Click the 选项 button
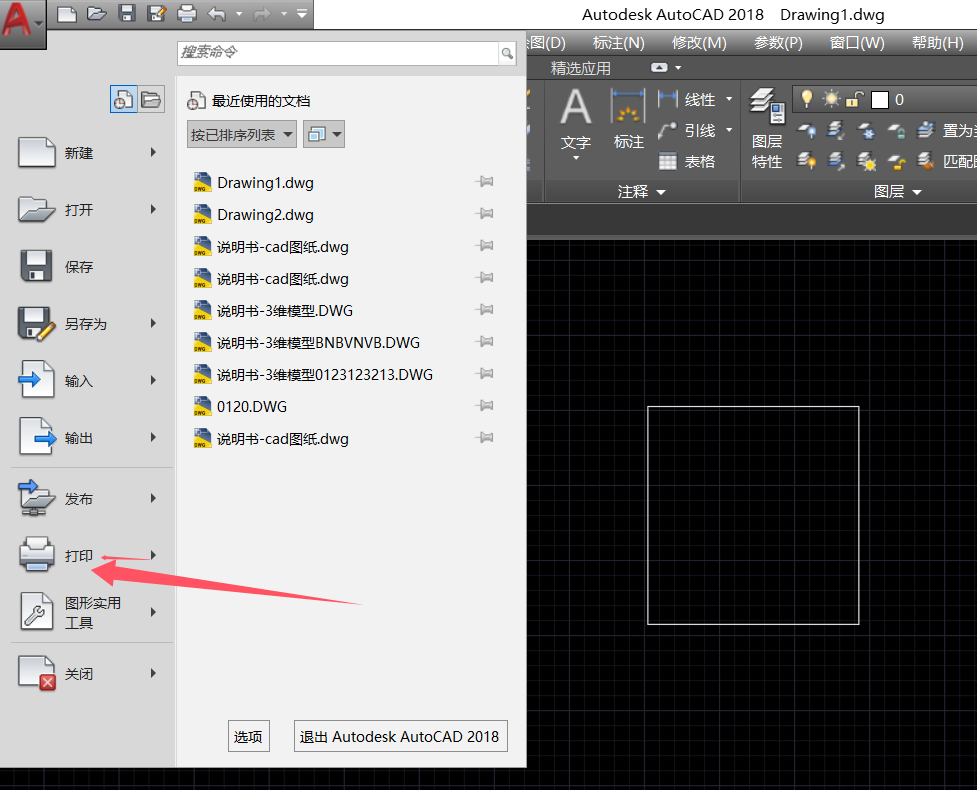 tap(249, 736)
